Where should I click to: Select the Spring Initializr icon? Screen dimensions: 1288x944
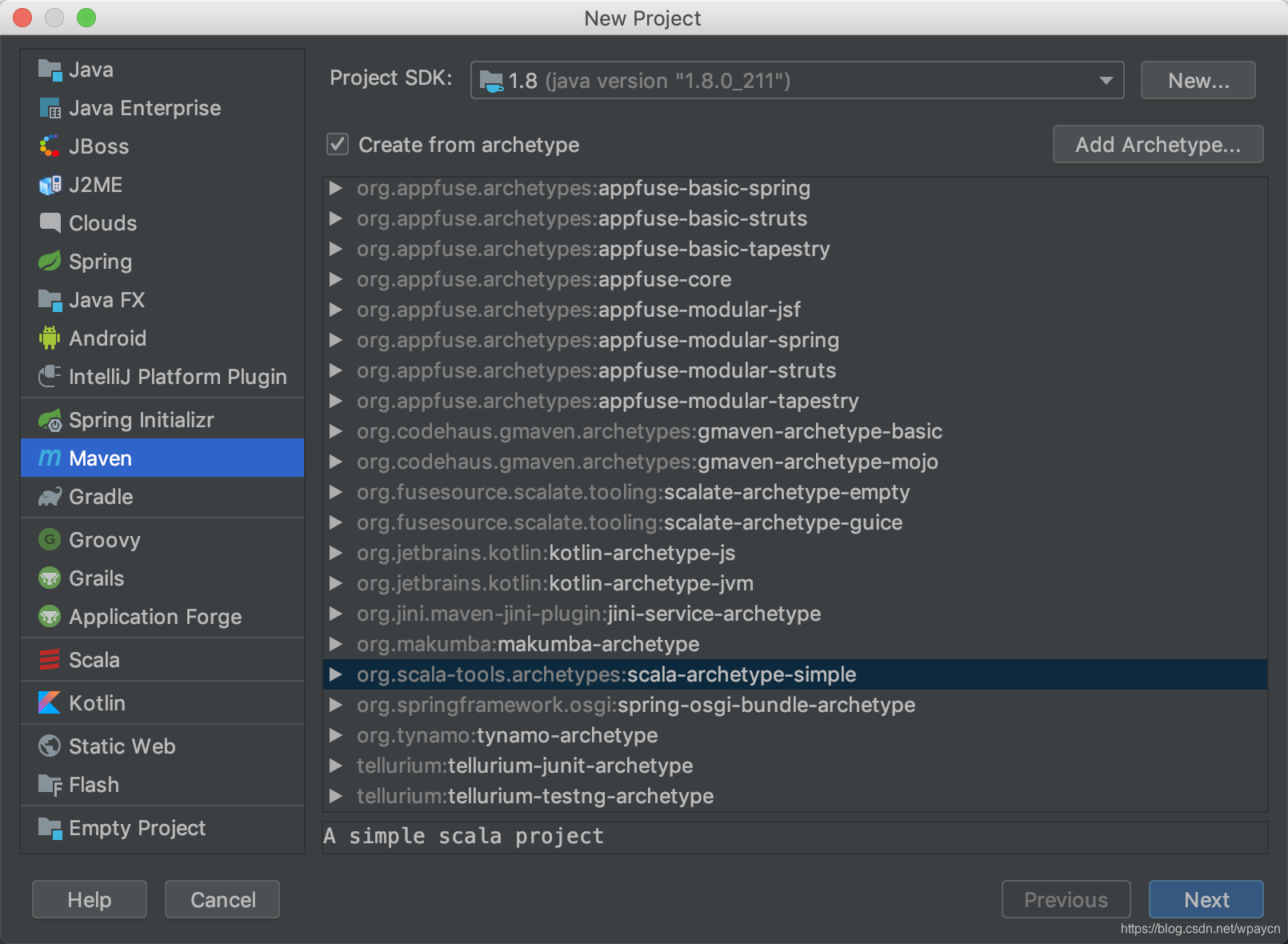(50, 420)
